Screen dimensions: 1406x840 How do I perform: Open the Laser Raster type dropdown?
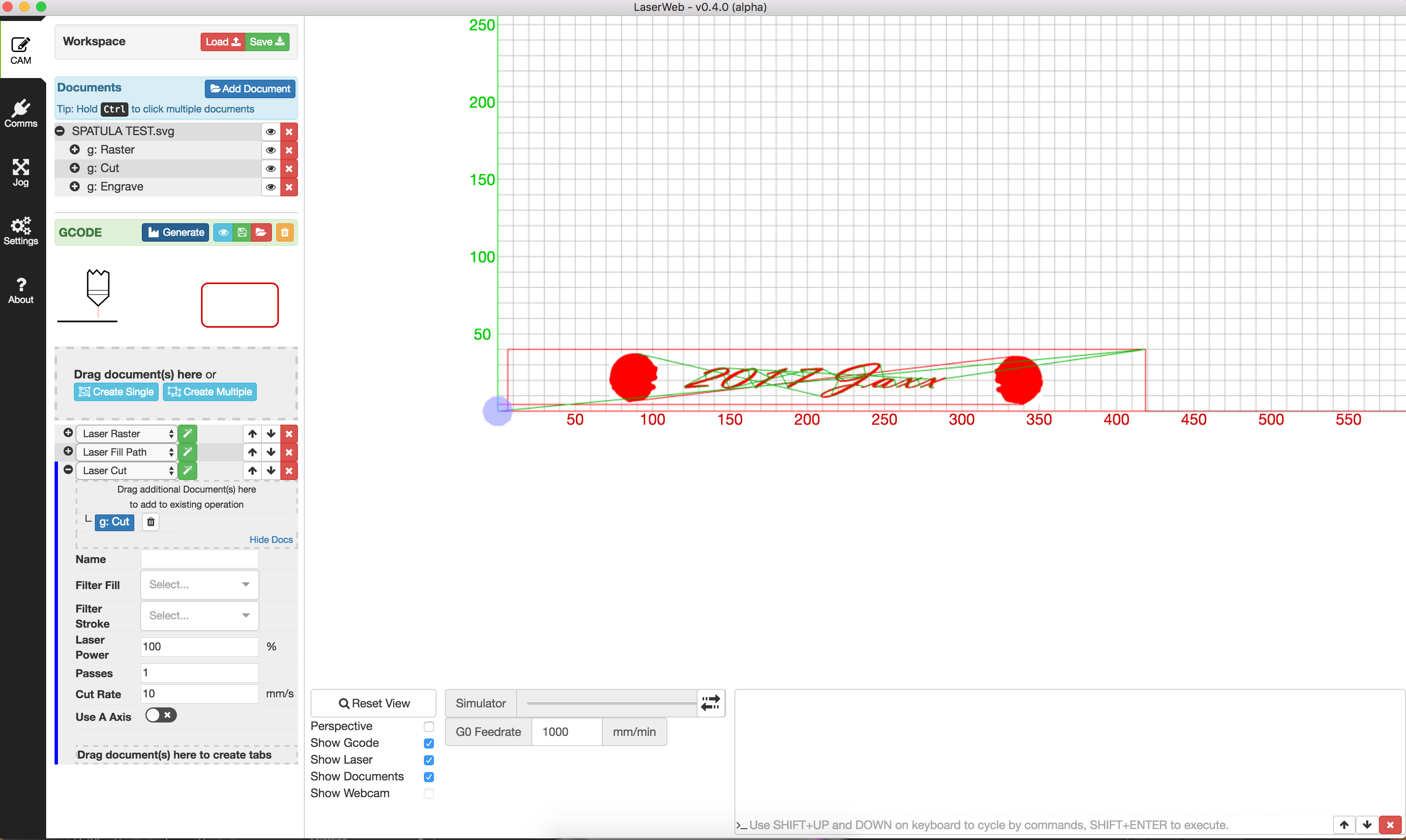pos(127,434)
